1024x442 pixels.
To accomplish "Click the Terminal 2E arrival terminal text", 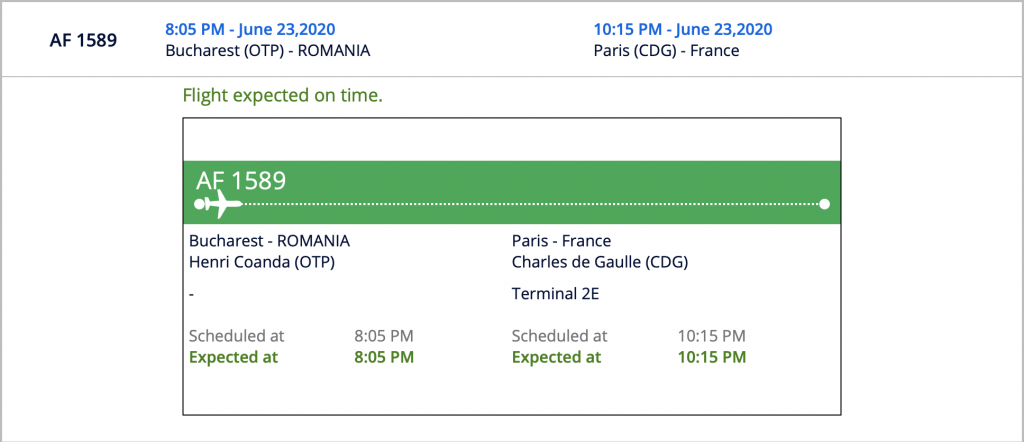I will point(556,293).
